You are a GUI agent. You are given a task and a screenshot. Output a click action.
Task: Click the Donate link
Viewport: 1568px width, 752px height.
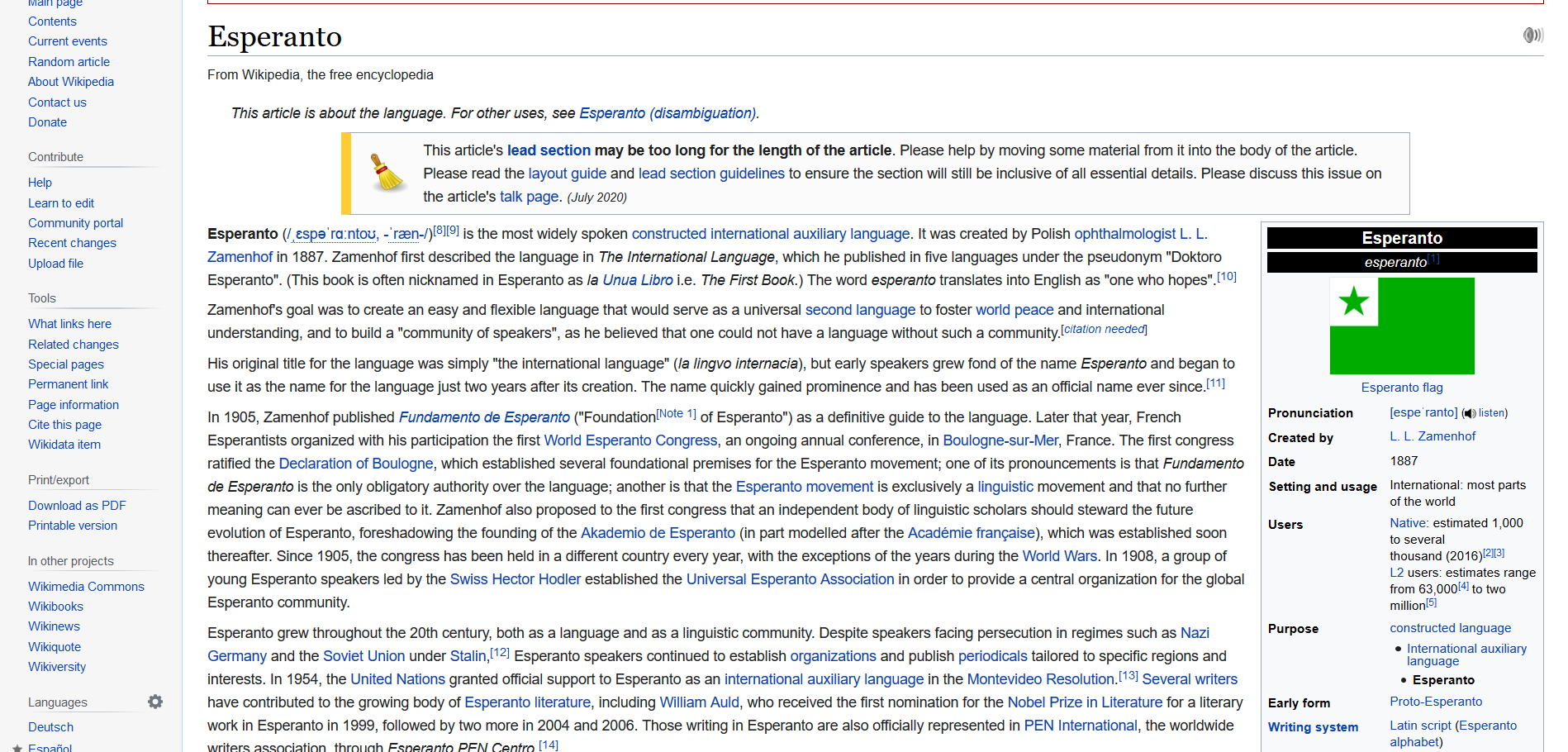[x=47, y=122]
